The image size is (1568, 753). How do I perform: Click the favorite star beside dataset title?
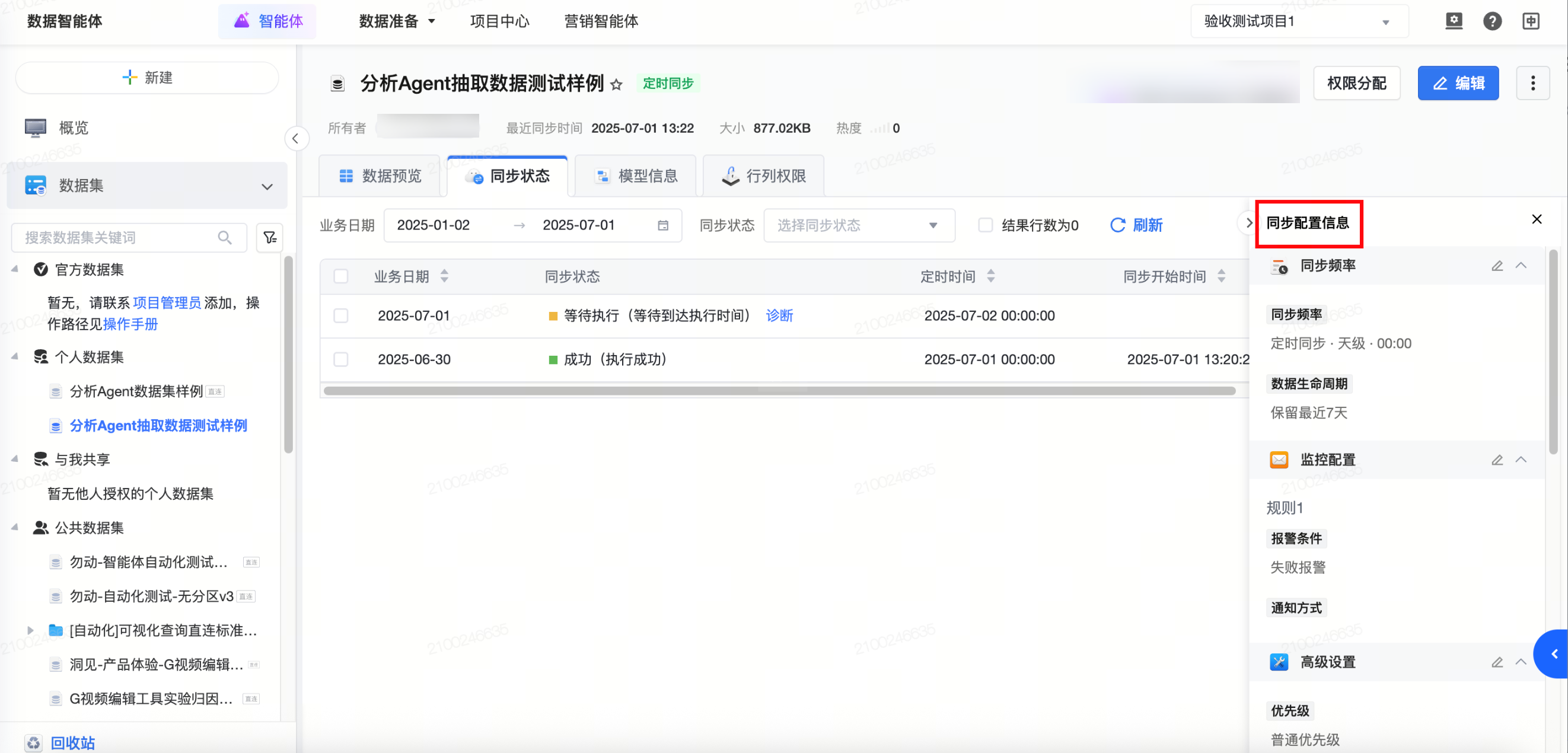pyautogui.click(x=617, y=85)
